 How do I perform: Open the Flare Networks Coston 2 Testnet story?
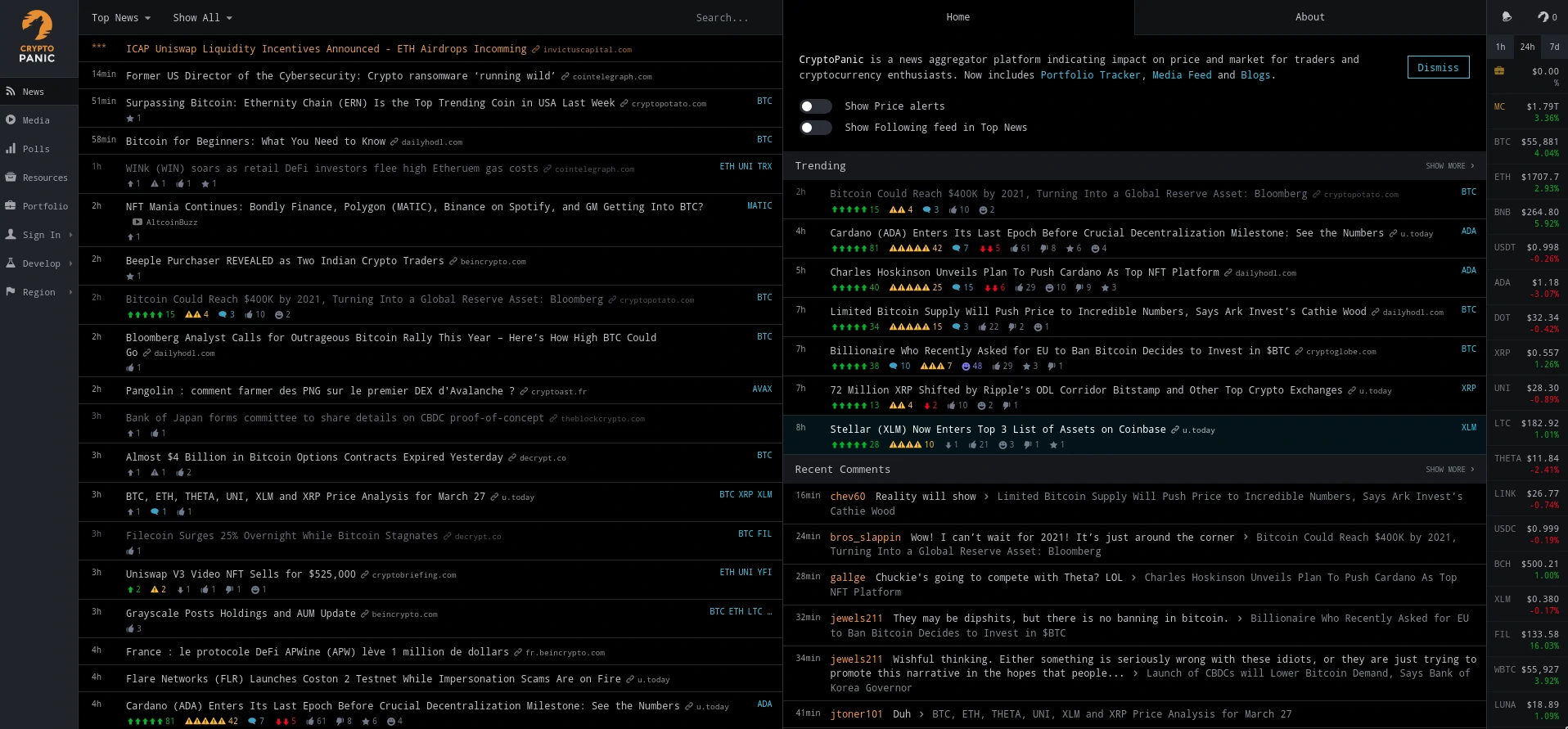coord(373,679)
